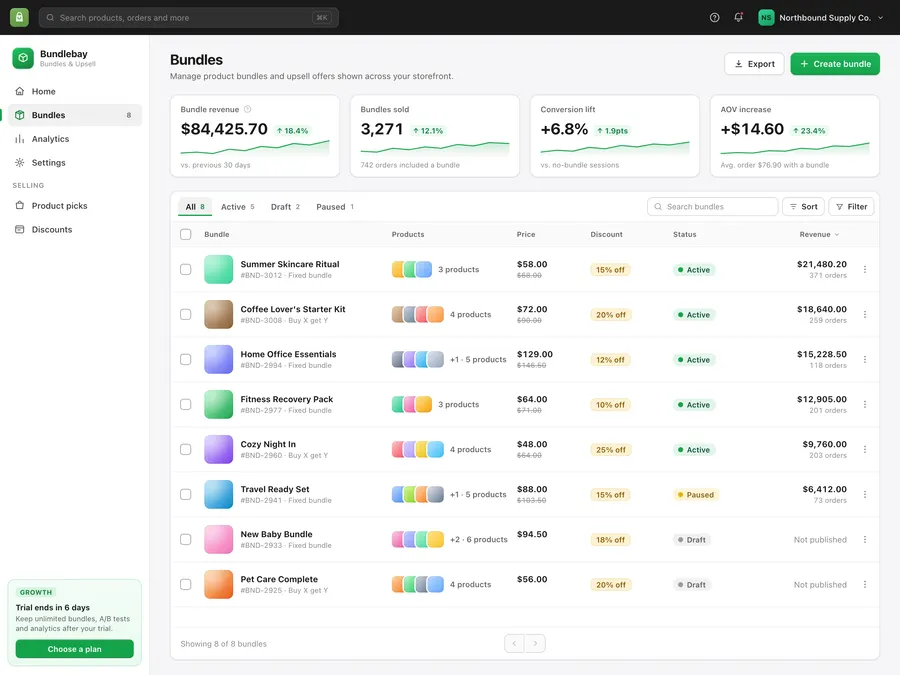Check the Home Office Essentials row
The height and width of the screenshot is (675, 900).
point(185,359)
